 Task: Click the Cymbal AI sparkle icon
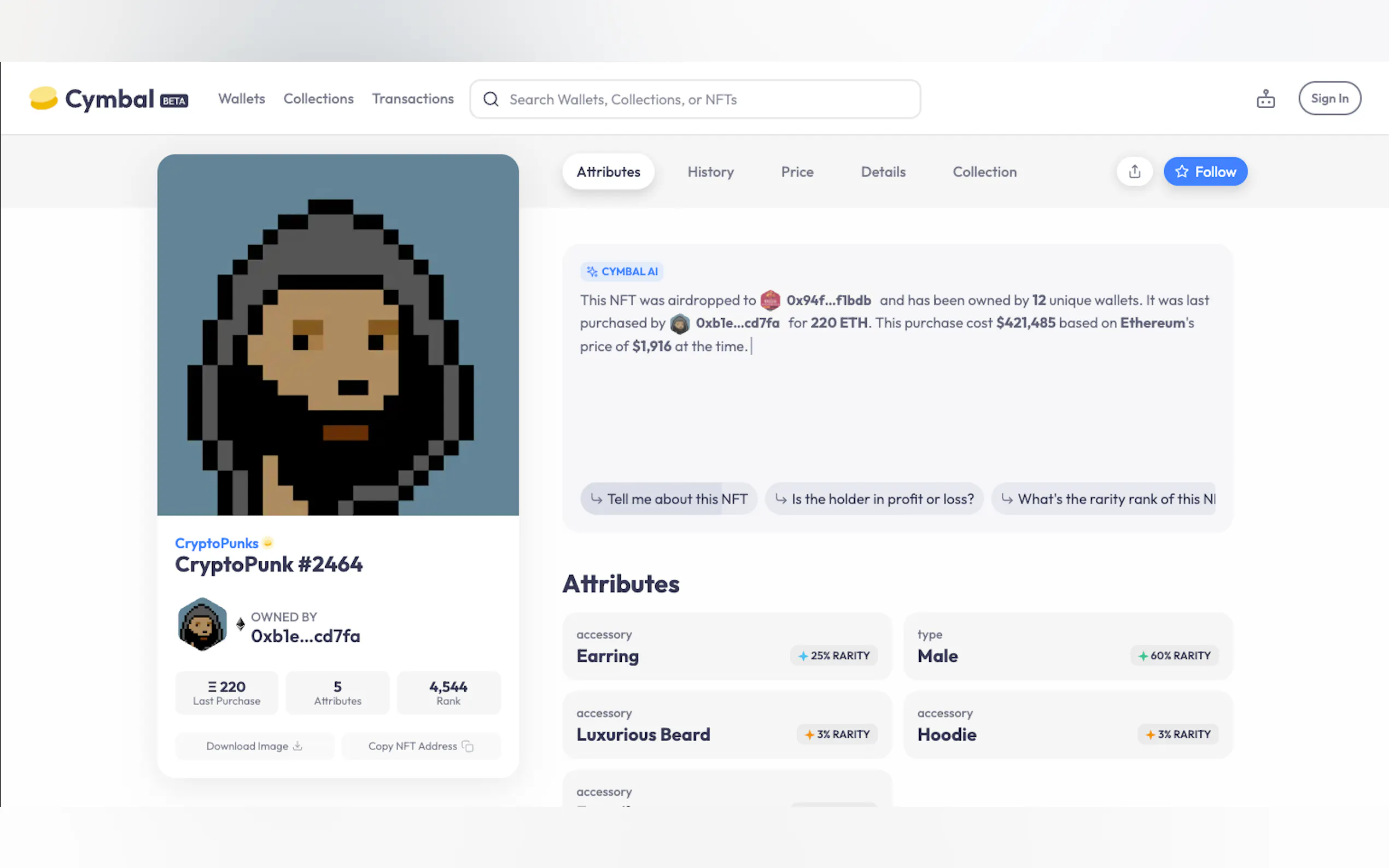(592, 272)
